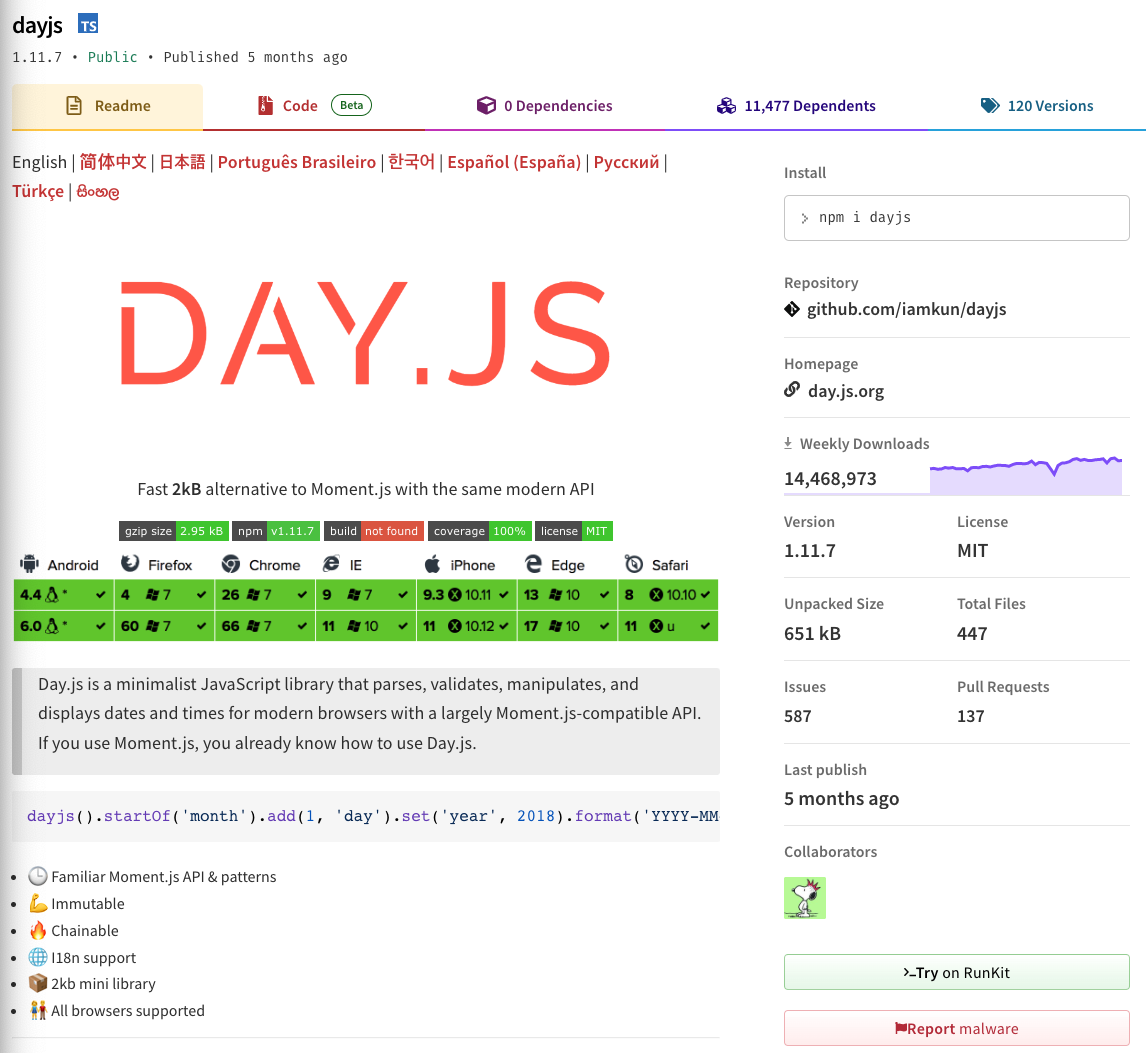Open the day.js.org homepage link

(x=846, y=391)
